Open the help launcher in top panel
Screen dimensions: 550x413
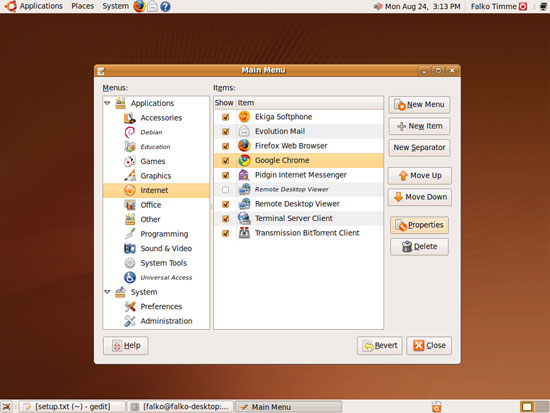click(x=165, y=6)
